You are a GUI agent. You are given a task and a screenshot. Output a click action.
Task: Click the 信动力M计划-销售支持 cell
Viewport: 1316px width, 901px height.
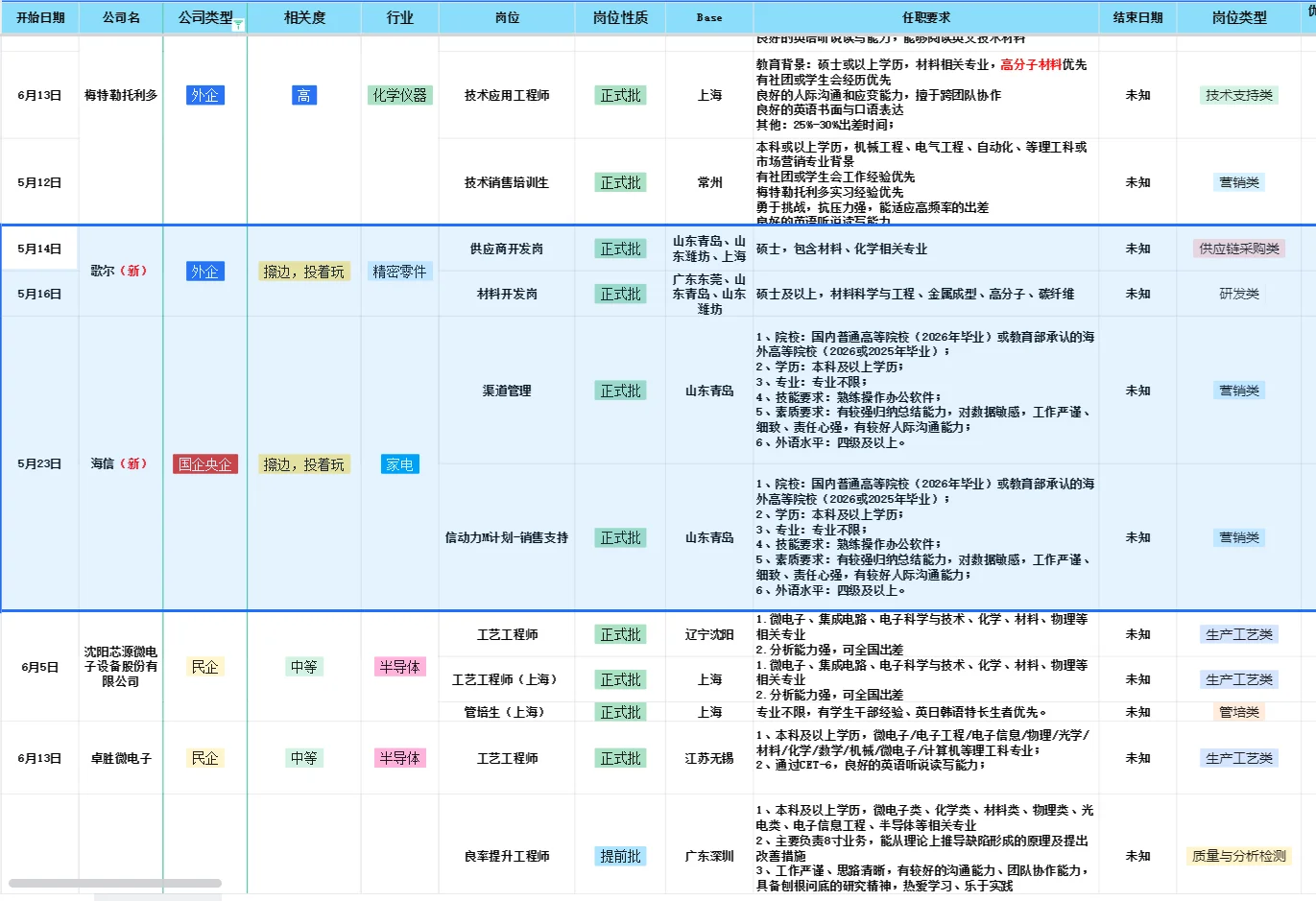click(507, 537)
